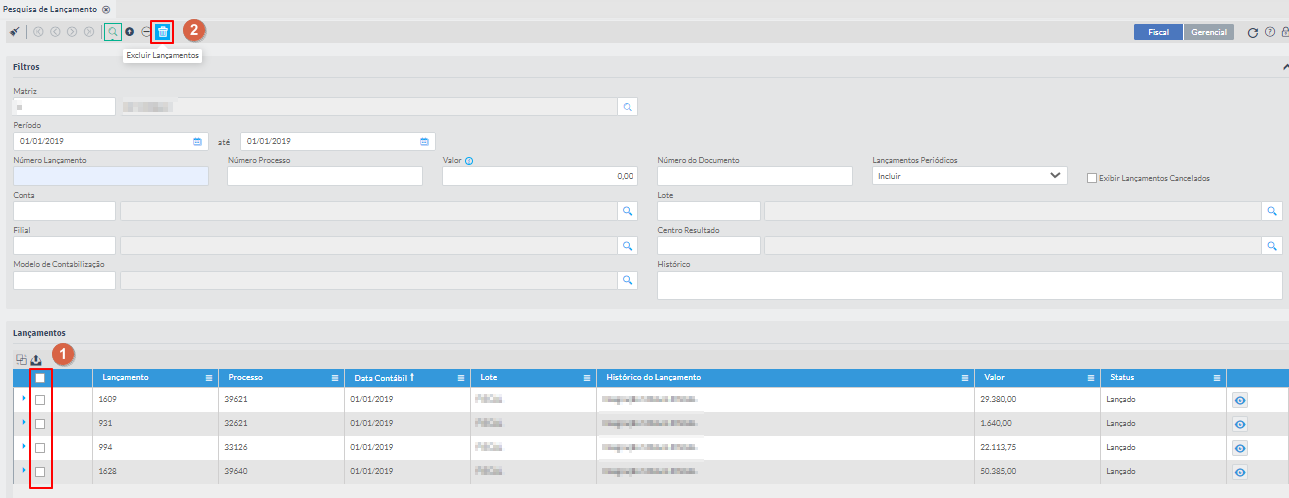Click the Valor info icon
This screenshot has height=498, width=1289.
click(x=469, y=160)
